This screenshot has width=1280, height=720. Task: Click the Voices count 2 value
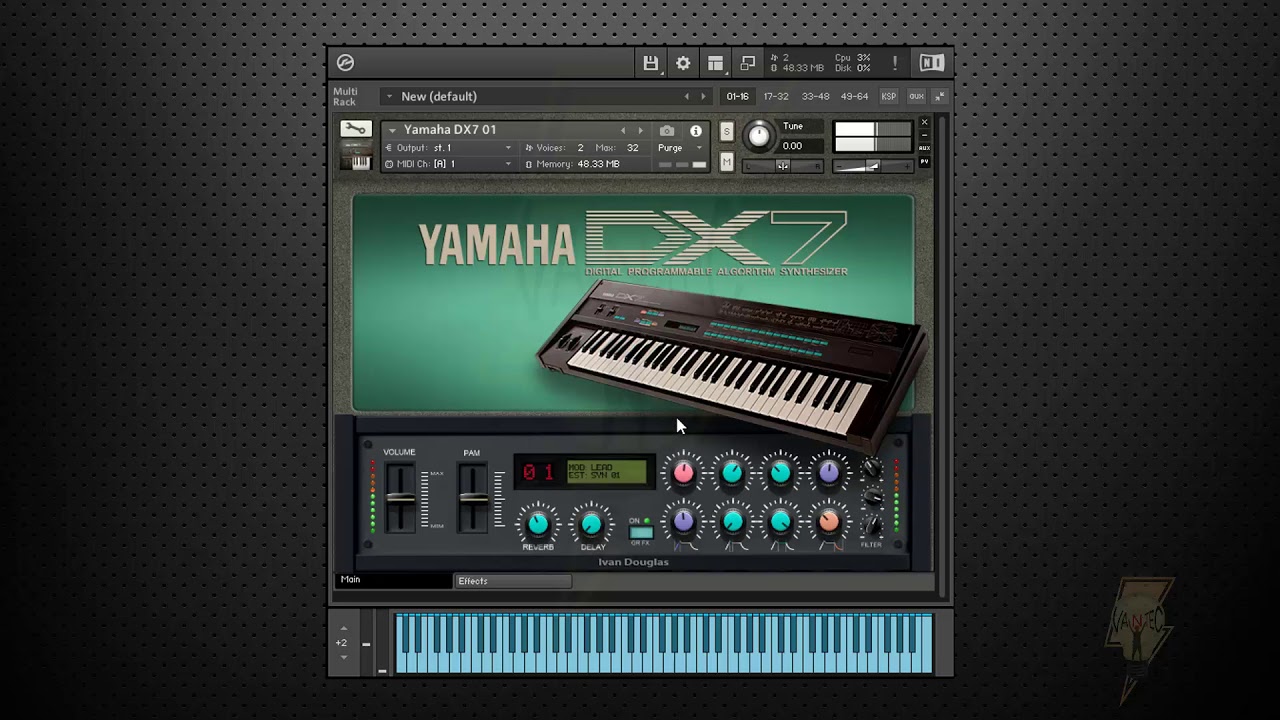580,148
